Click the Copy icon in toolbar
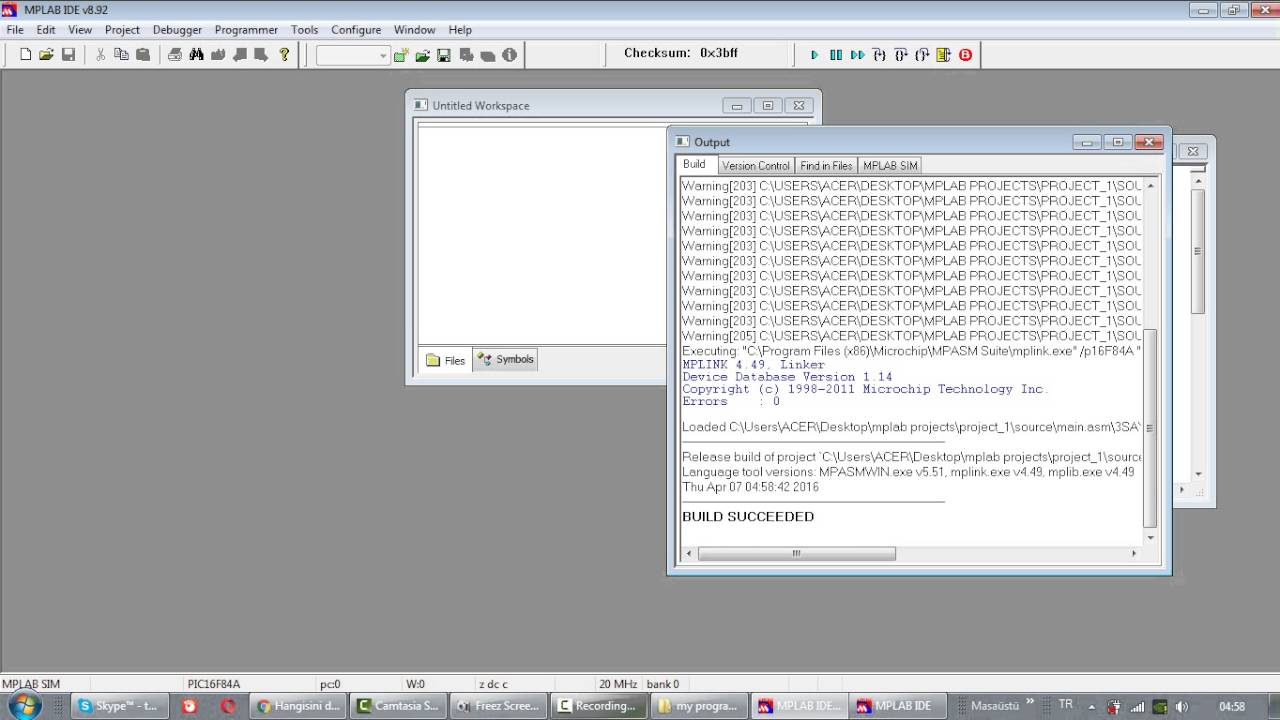1280x720 pixels. click(x=121, y=55)
